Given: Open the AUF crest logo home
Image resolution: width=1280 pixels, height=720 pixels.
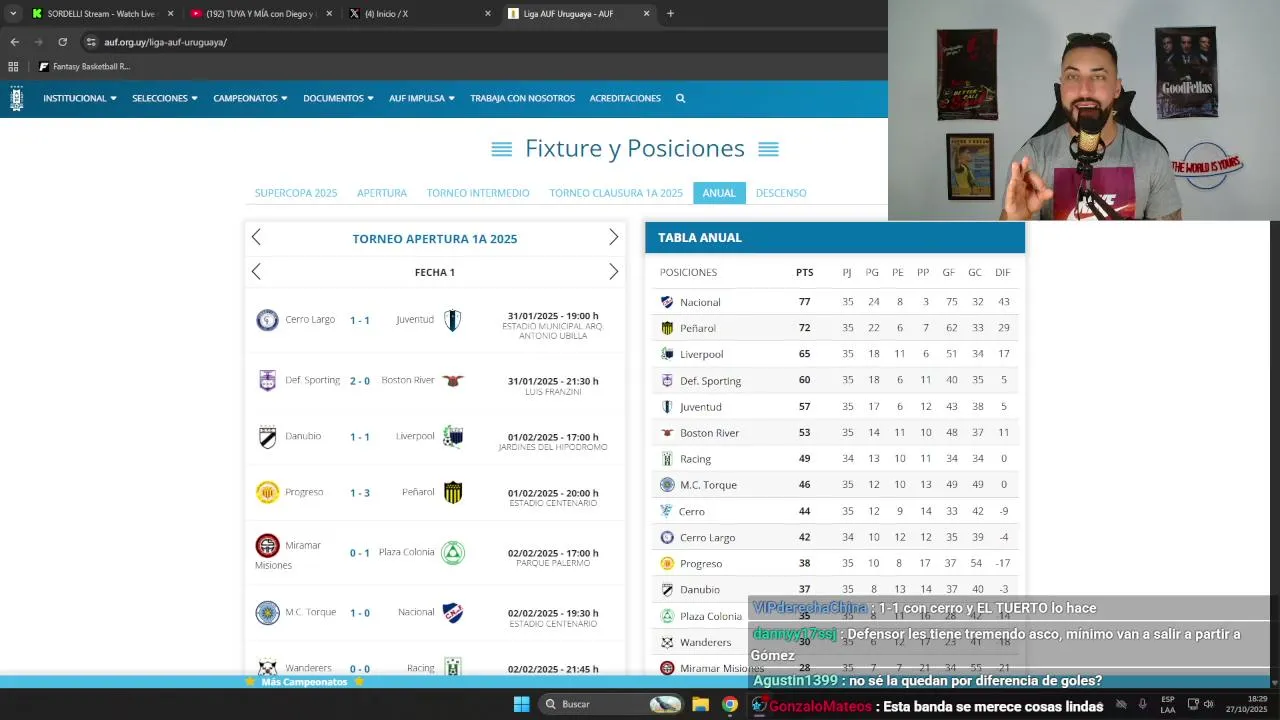Looking at the screenshot, I should click(x=16, y=98).
